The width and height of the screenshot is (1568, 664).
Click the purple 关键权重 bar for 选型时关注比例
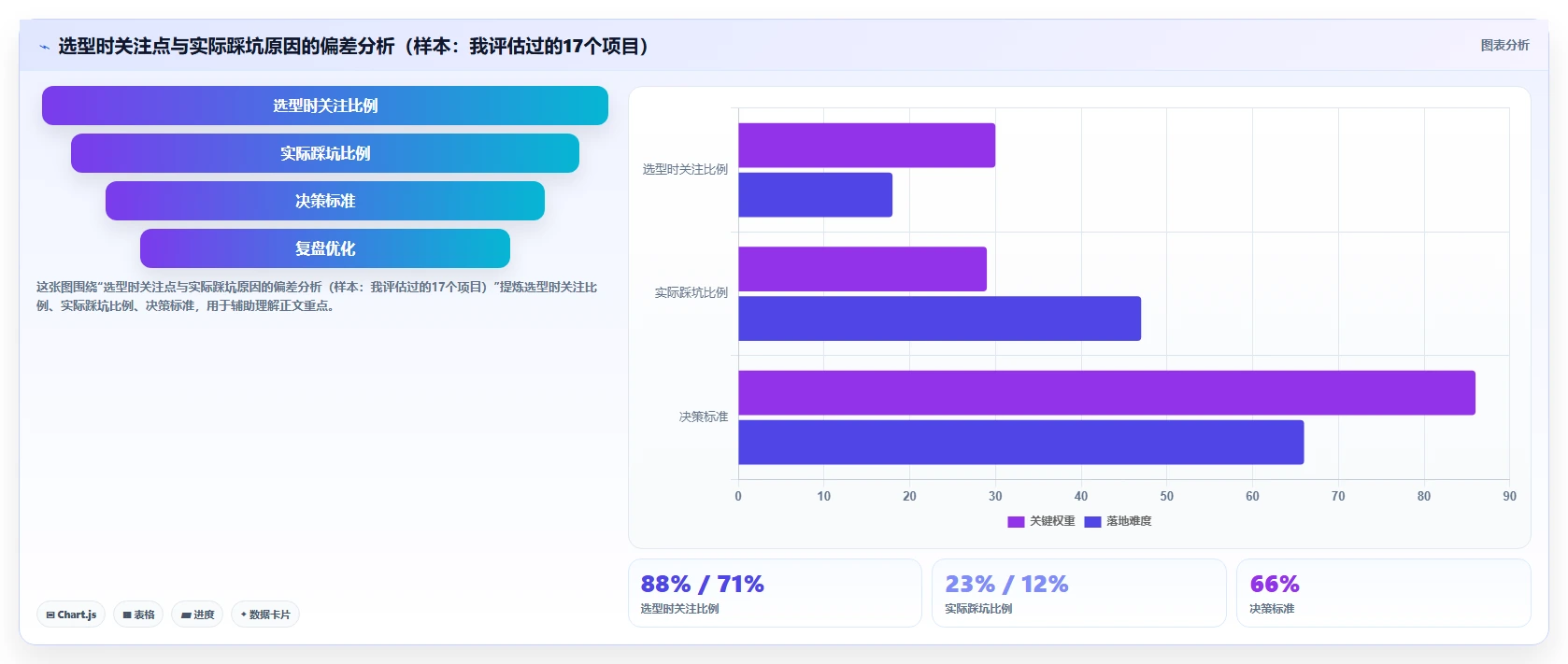(x=866, y=146)
